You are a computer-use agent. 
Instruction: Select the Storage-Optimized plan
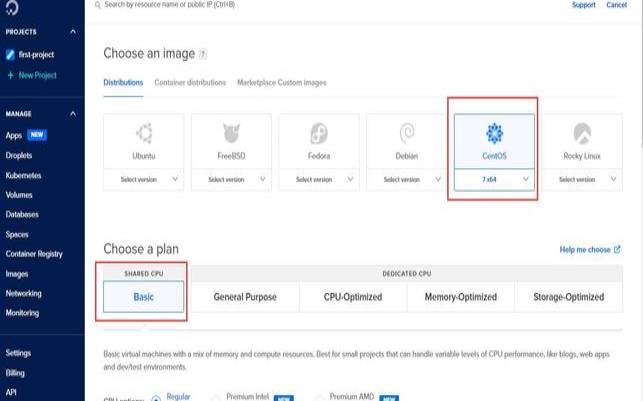tap(569, 297)
